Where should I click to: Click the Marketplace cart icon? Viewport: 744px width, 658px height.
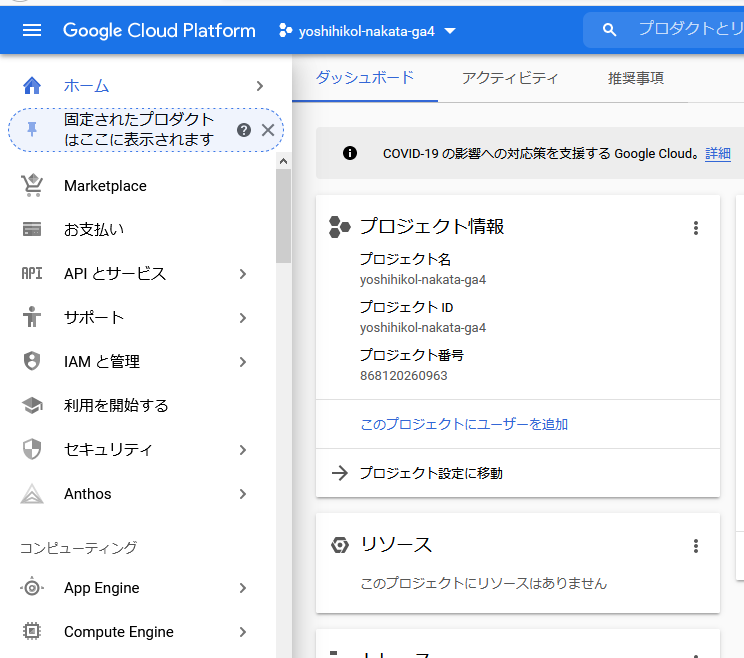[x=32, y=185]
